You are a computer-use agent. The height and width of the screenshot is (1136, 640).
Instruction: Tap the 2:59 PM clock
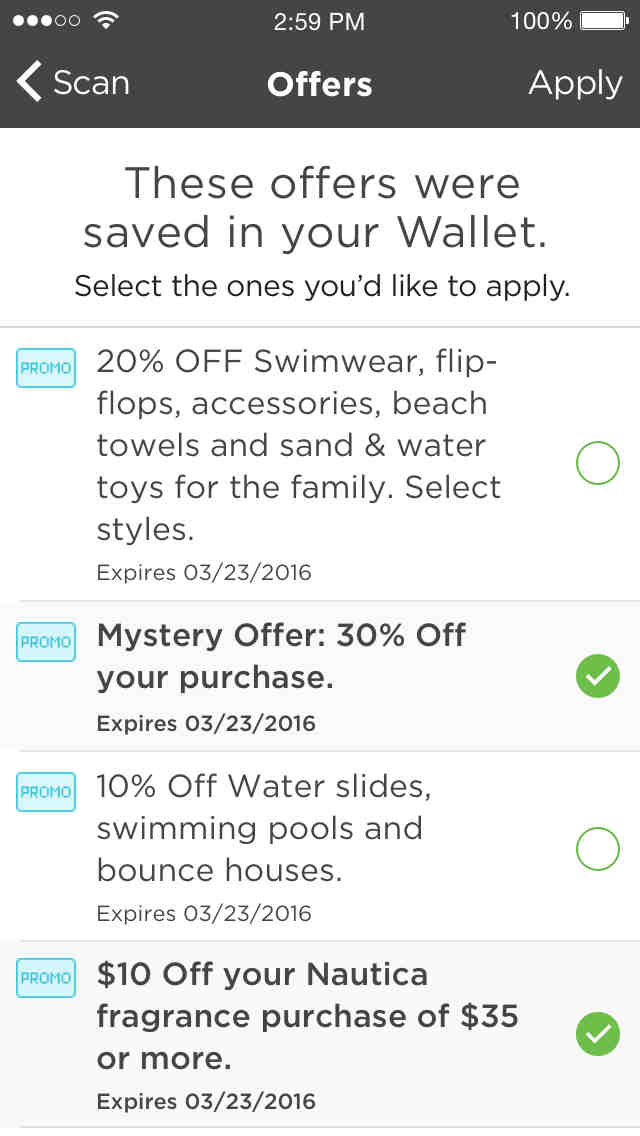click(320, 20)
